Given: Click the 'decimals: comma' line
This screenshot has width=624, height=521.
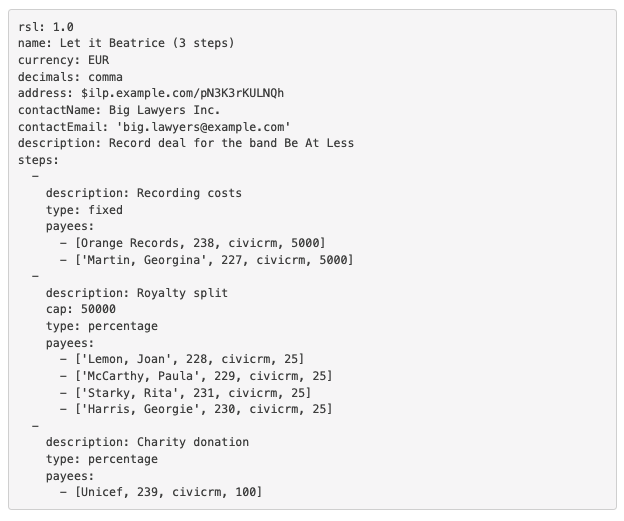Looking at the screenshot, I should pos(70,76).
